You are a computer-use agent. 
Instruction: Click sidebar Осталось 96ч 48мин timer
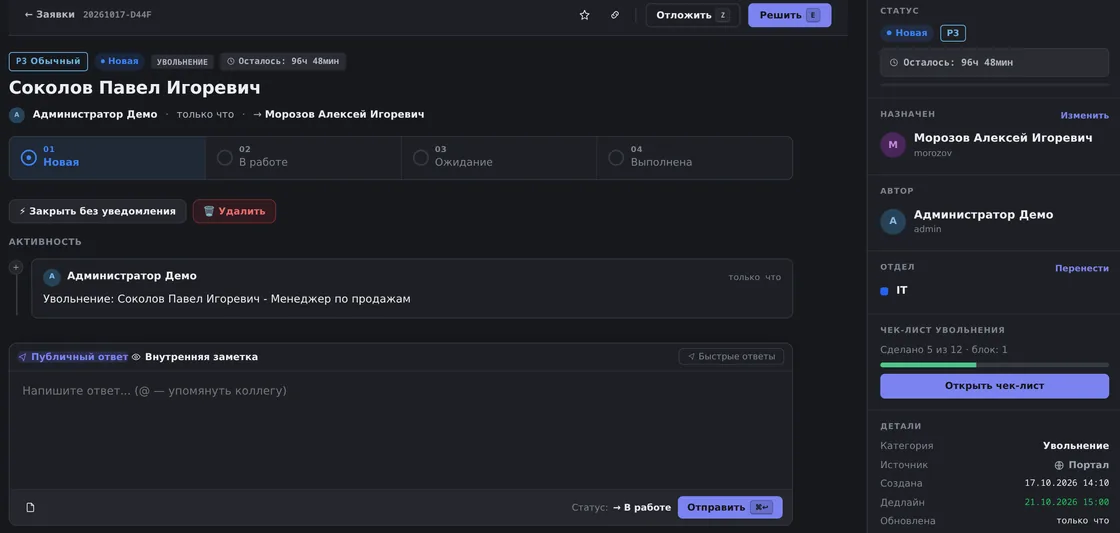tap(994, 63)
